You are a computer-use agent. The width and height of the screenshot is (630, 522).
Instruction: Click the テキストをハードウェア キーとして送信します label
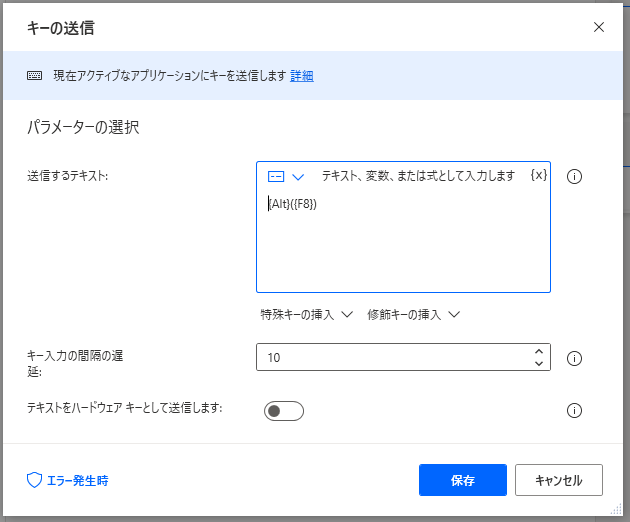(x=124, y=408)
